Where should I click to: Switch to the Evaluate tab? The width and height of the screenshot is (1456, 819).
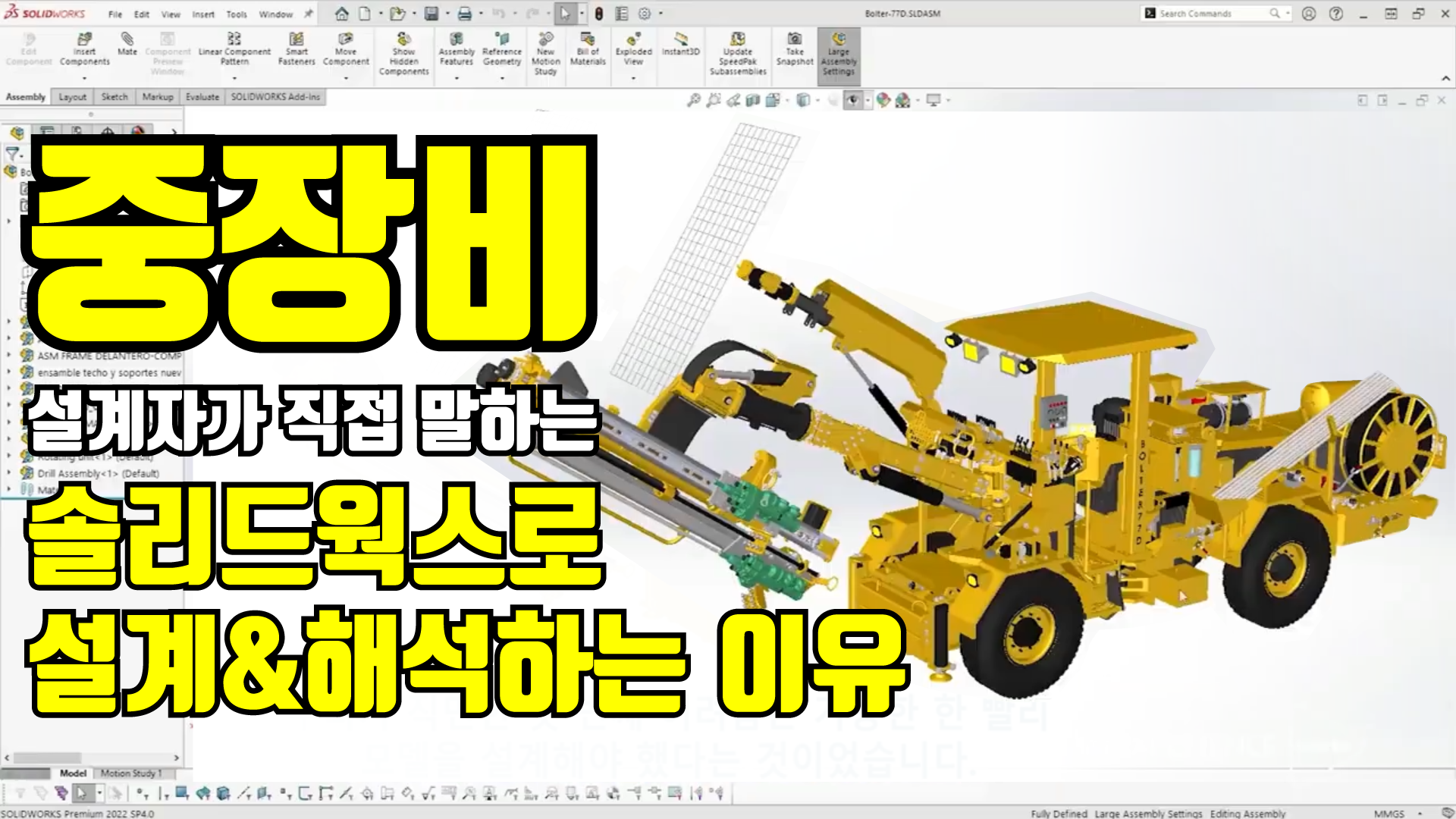coord(202,97)
